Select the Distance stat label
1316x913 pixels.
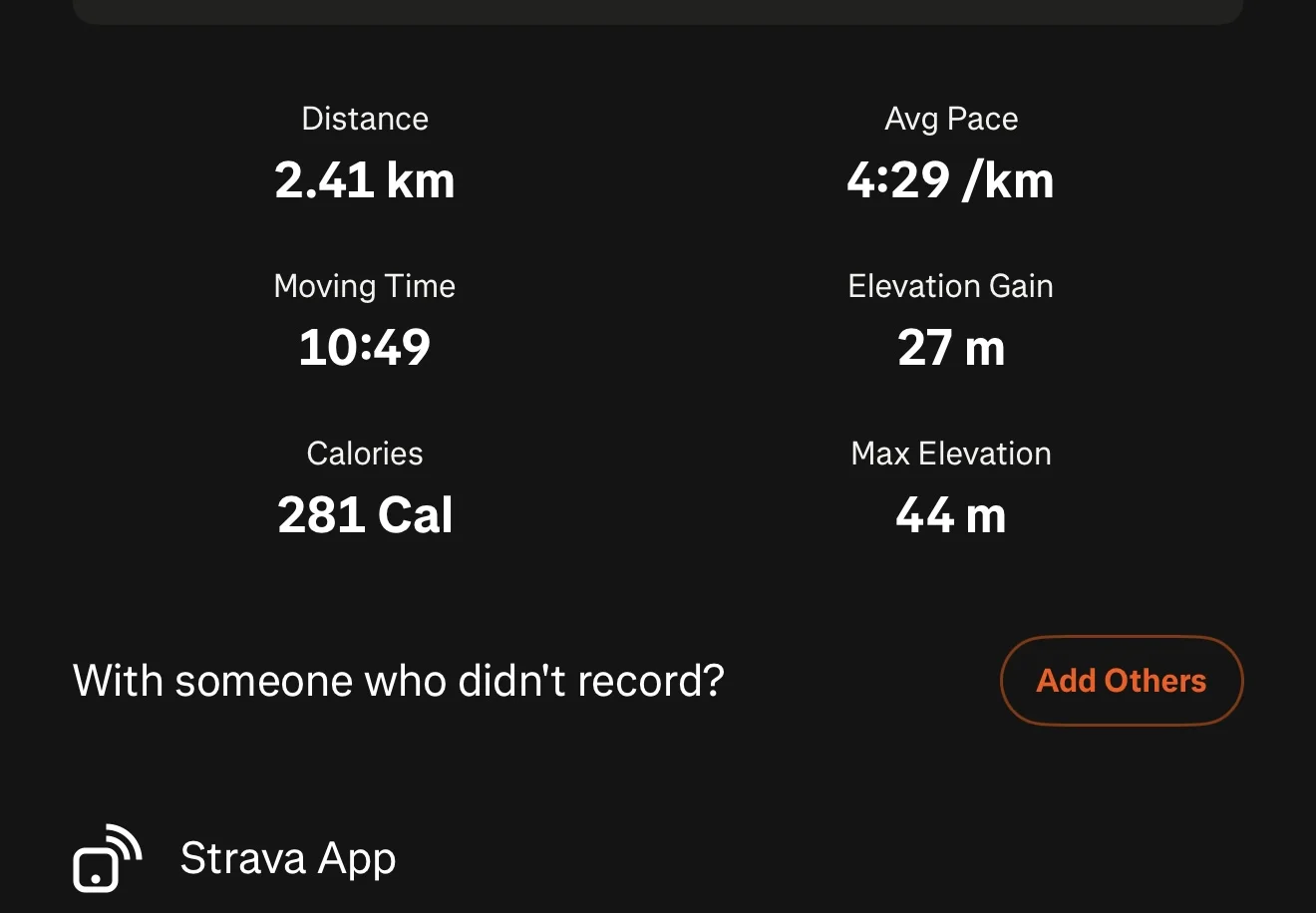(365, 119)
